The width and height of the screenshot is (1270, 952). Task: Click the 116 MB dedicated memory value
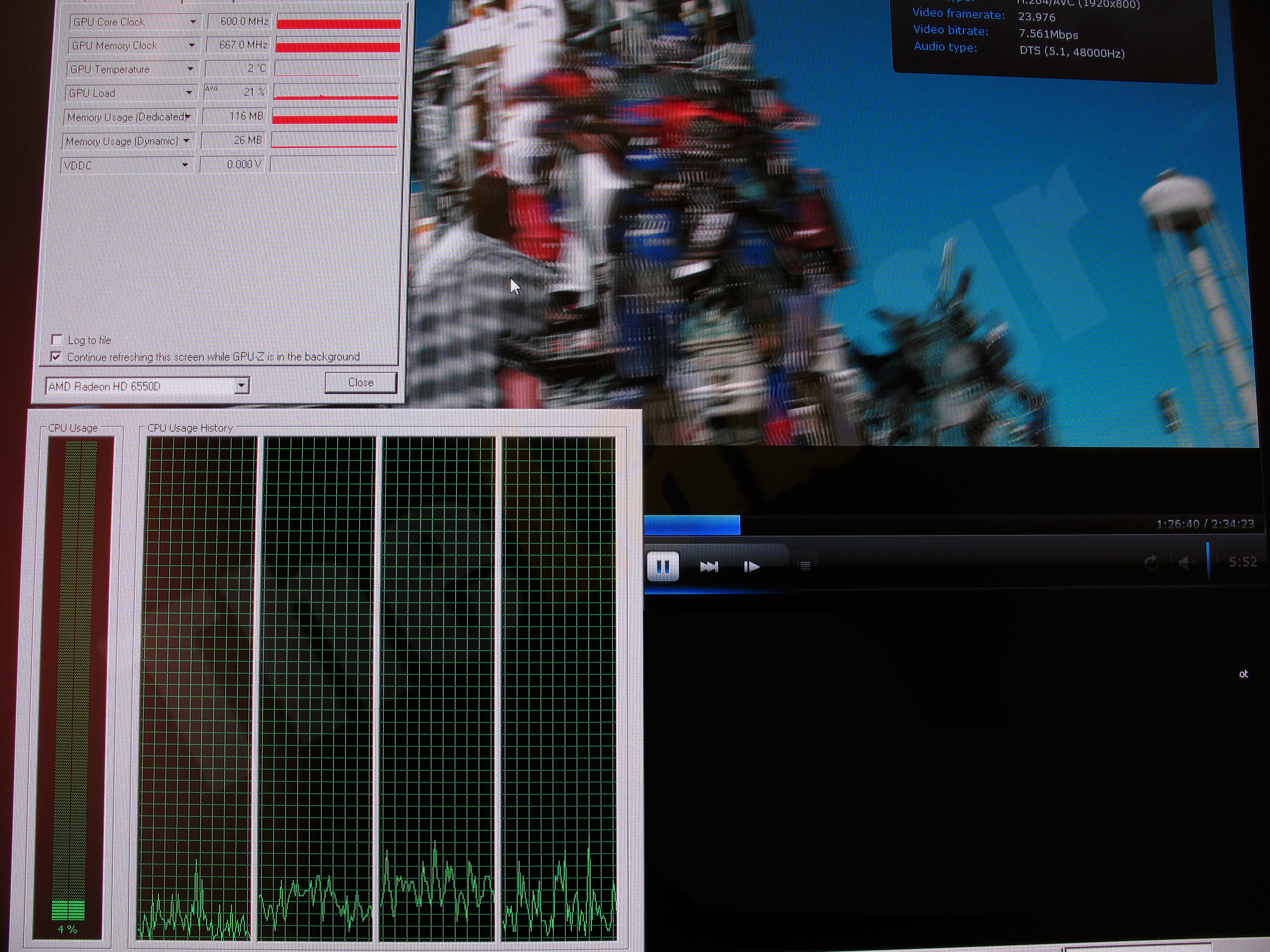[x=234, y=116]
